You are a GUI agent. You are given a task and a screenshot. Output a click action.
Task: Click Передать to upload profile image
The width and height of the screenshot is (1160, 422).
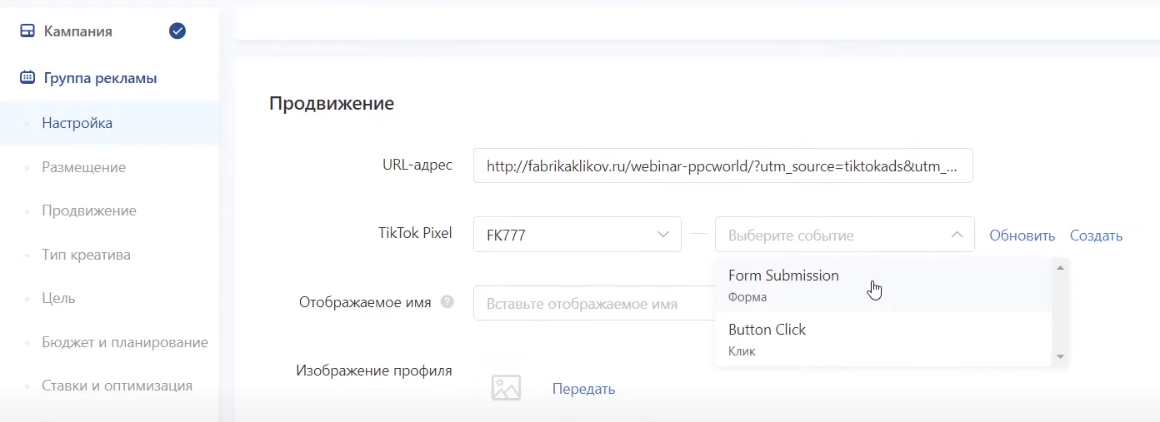[x=583, y=389]
